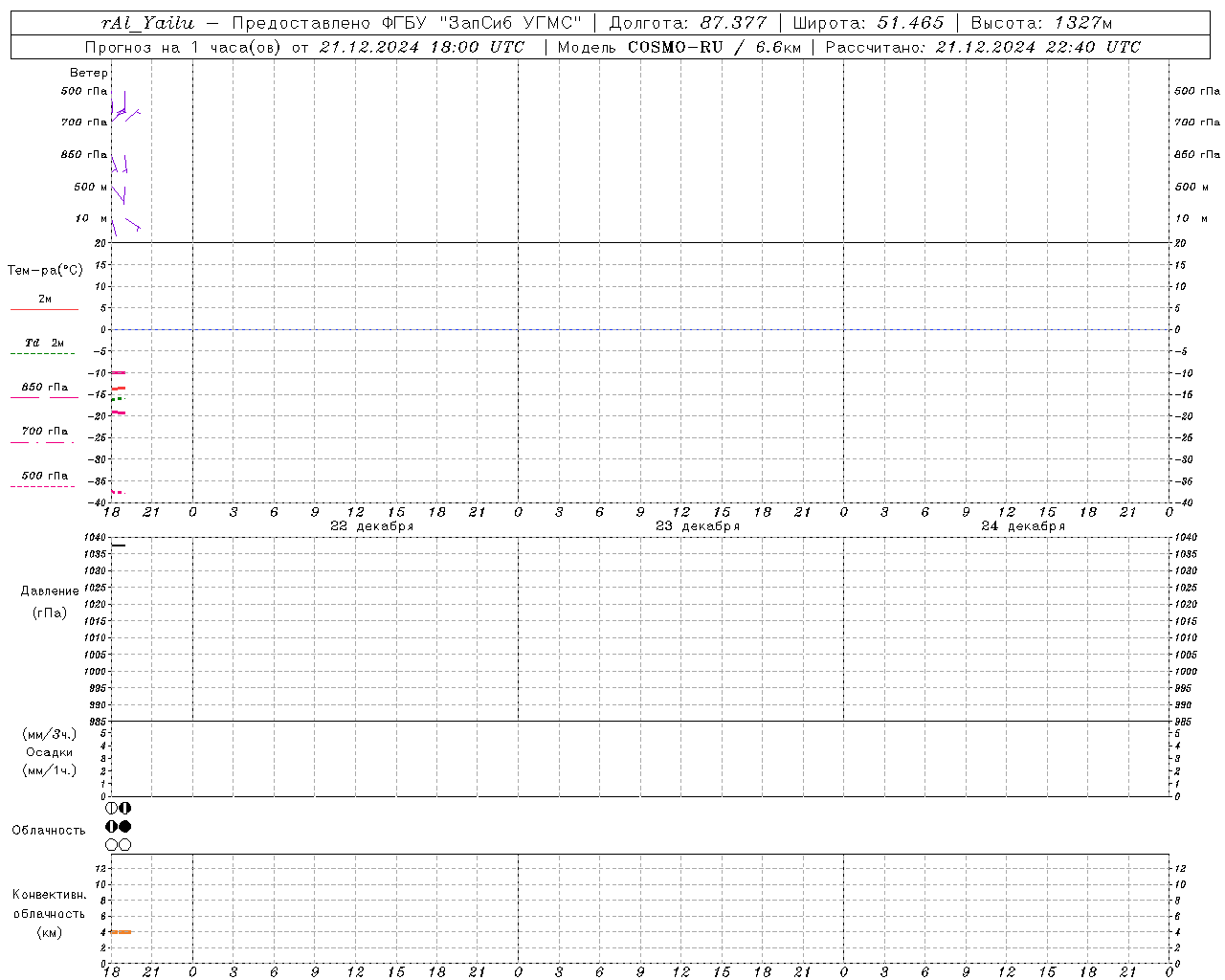Click the wind barb at the 850 гПа level
1225x980 pixels.
(120, 163)
